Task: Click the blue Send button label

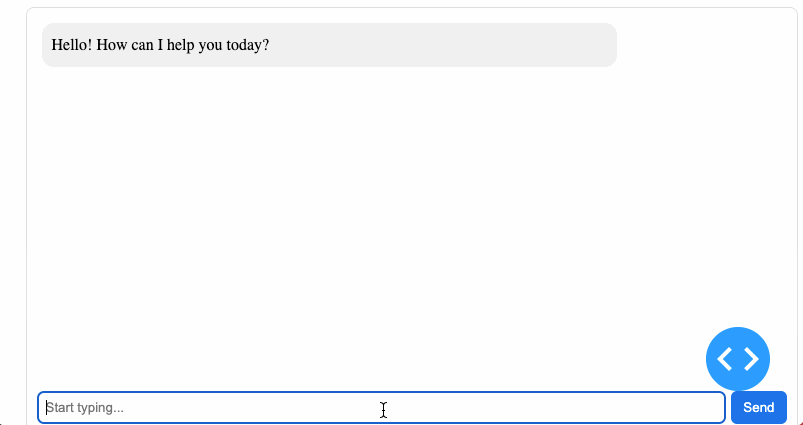Action: (758, 407)
